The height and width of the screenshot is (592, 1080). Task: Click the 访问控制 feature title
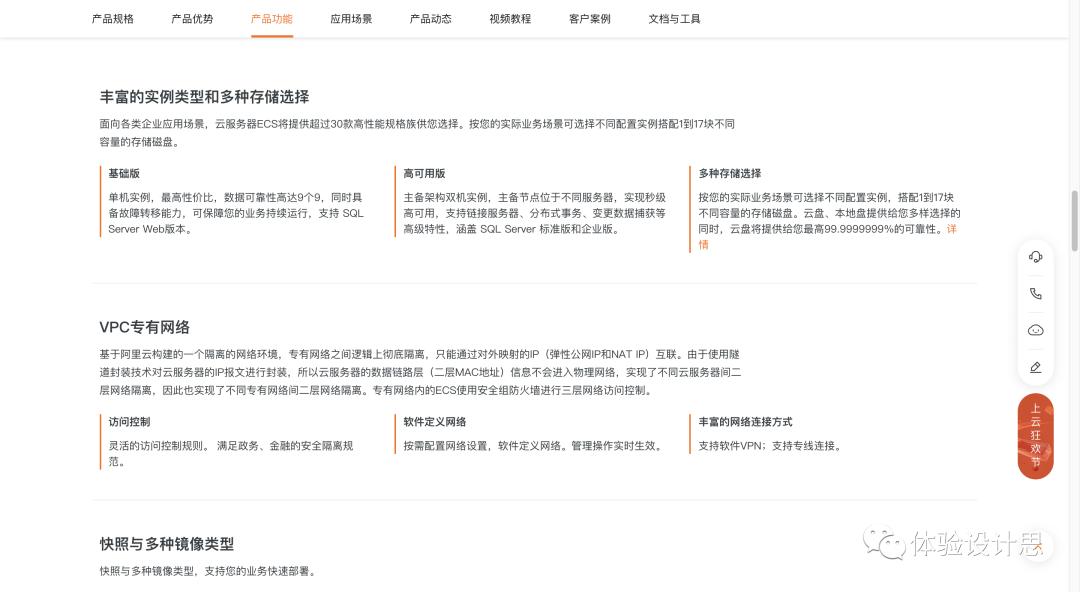pyautogui.click(x=129, y=422)
